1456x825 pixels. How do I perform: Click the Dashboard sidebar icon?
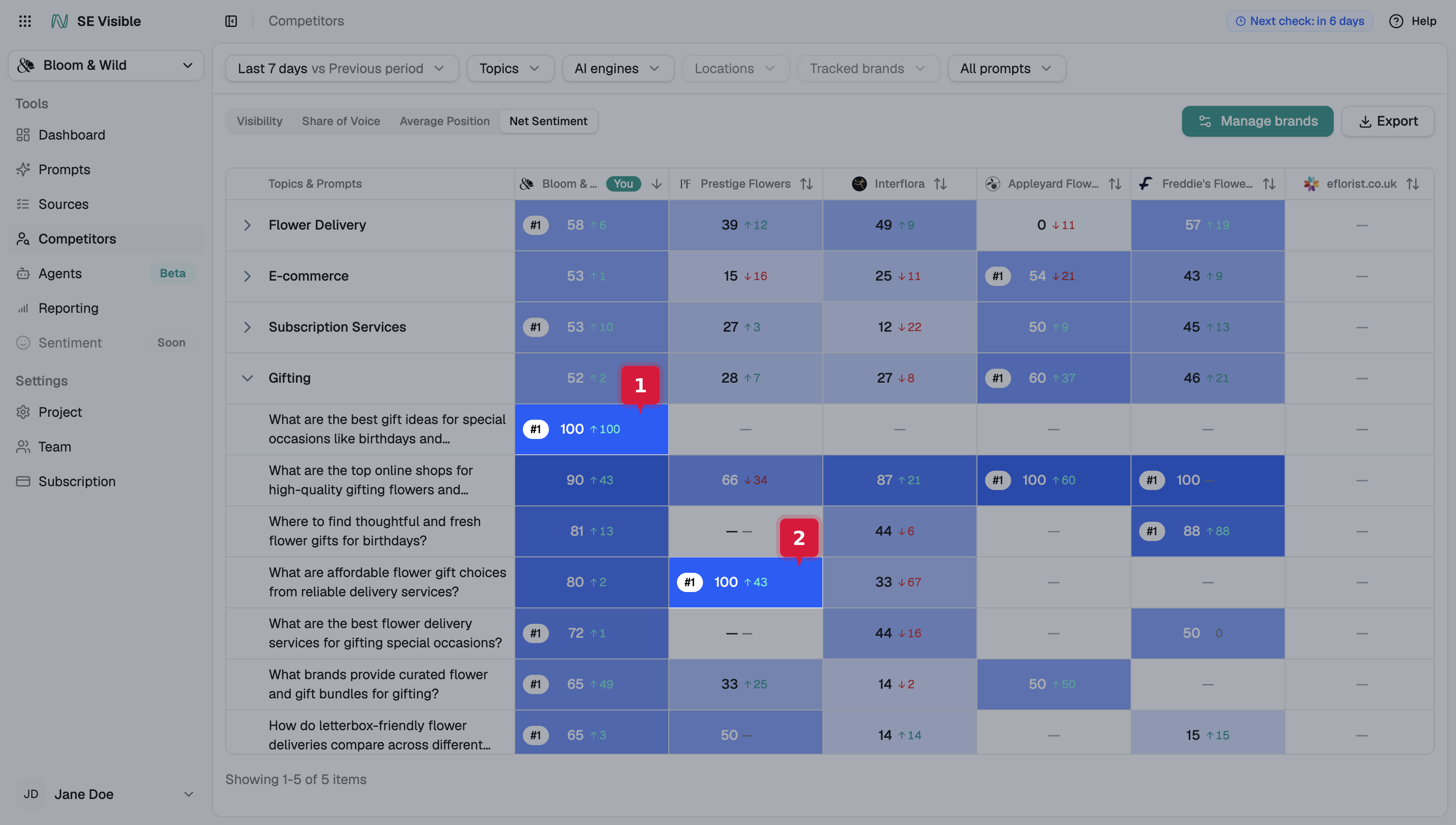point(23,135)
